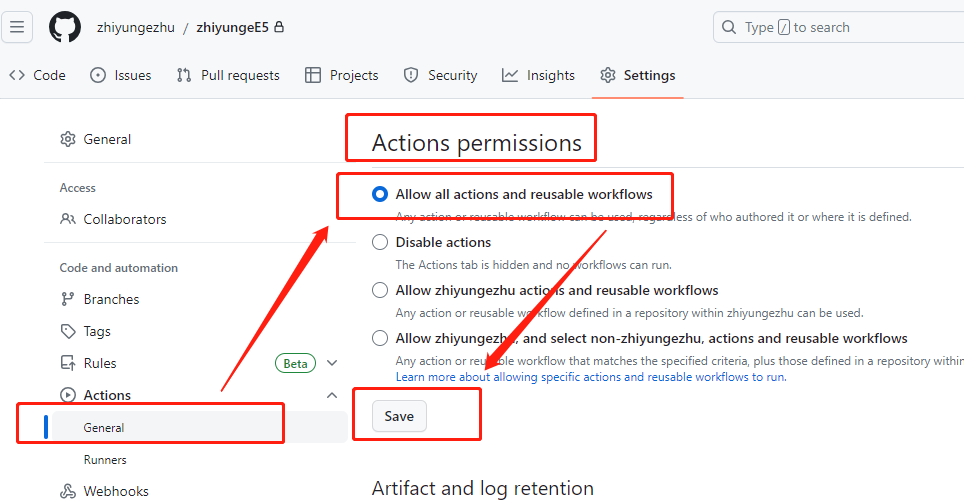
Task: Focus the Type to search field
Action: point(838,27)
